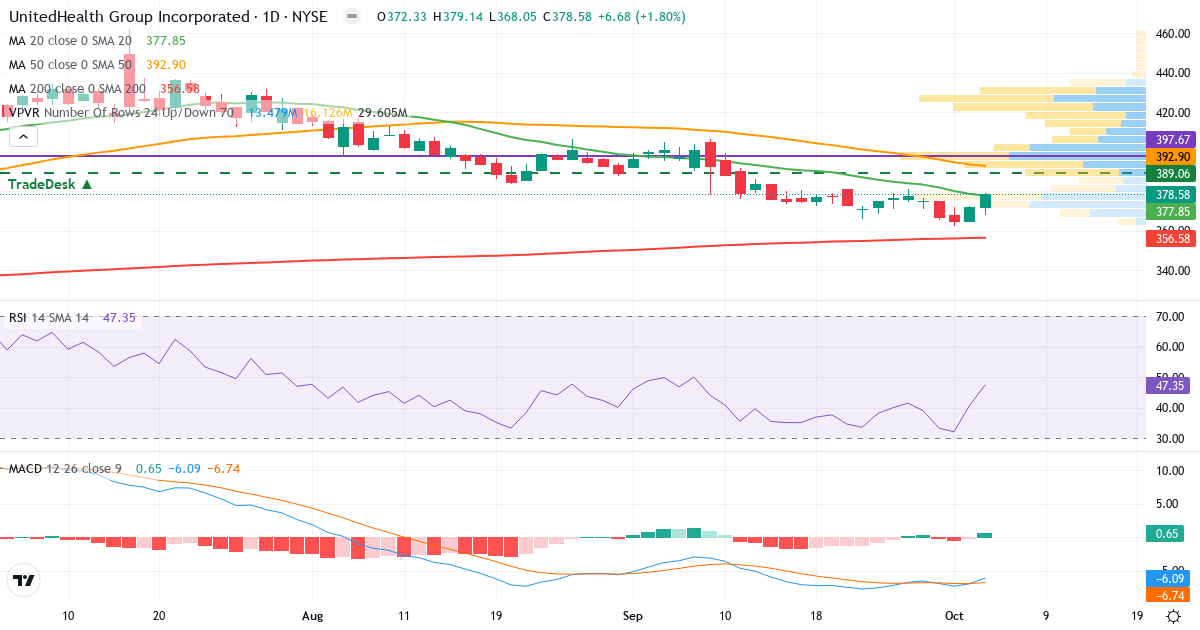
Task: Click the Aug label on time axis
Action: tap(313, 616)
